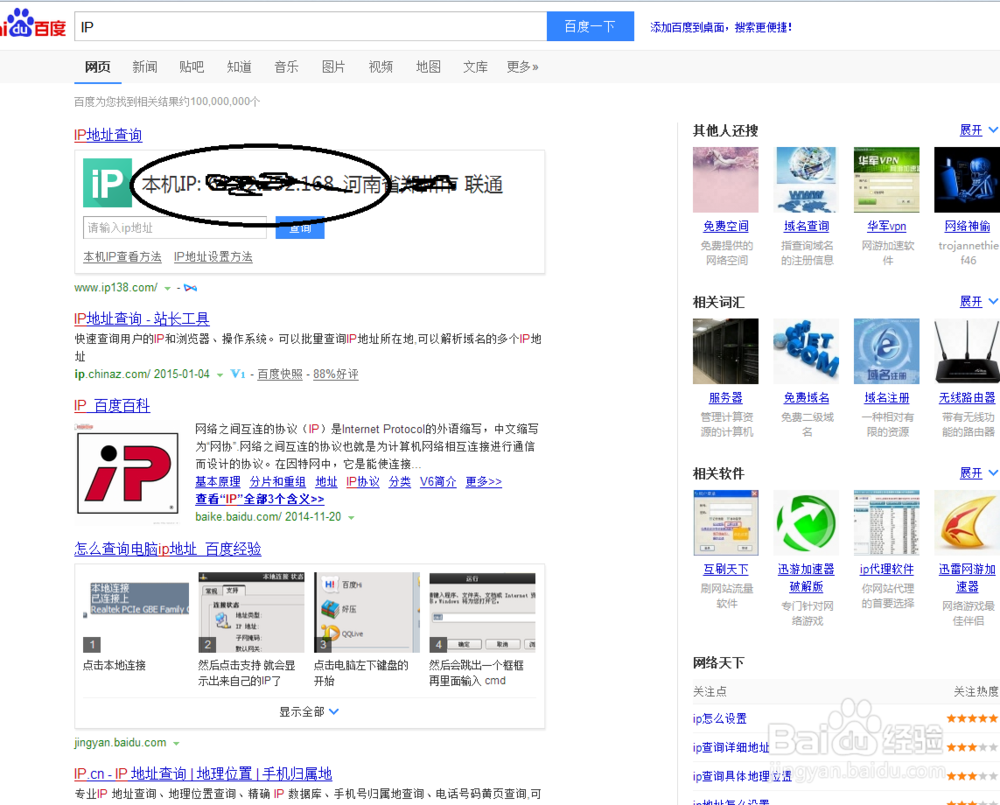Open the Baidu logo homepage link
This screenshot has height=805, width=1000.
pos(33,25)
